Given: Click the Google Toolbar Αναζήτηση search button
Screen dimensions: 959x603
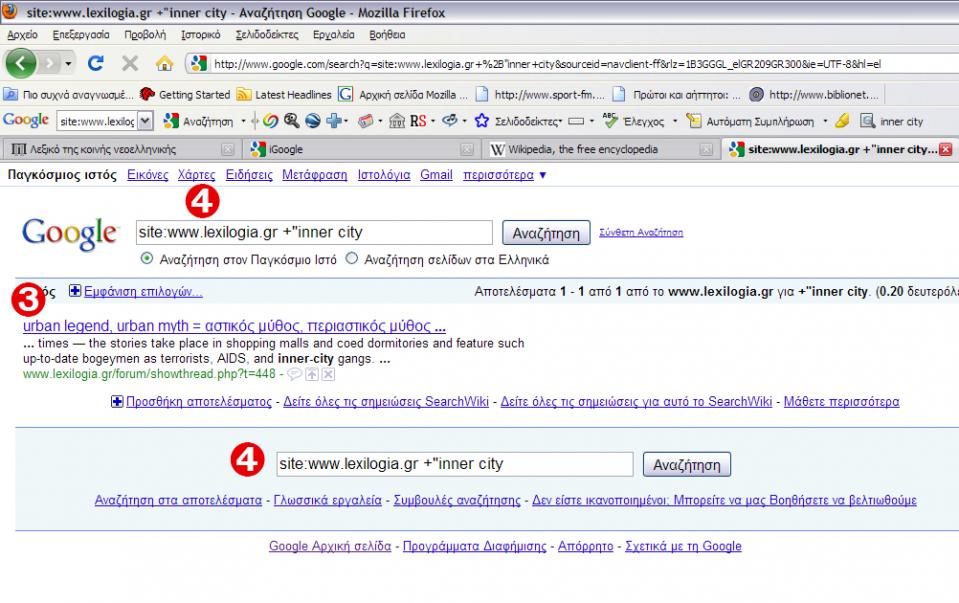Looking at the screenshot, I should [198, 121].
